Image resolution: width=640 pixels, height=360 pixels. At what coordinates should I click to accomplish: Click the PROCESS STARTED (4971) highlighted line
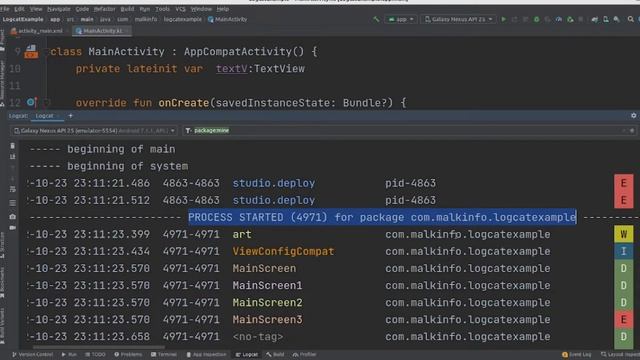coord(382,217)
